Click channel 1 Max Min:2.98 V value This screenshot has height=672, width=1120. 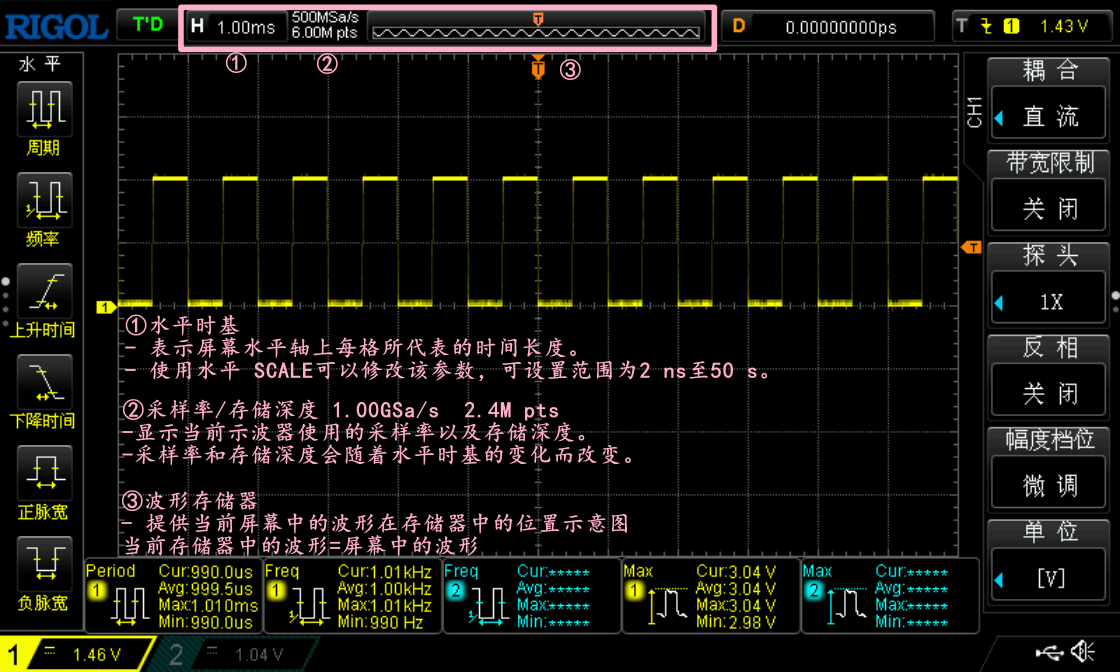(x=736, y=622)
